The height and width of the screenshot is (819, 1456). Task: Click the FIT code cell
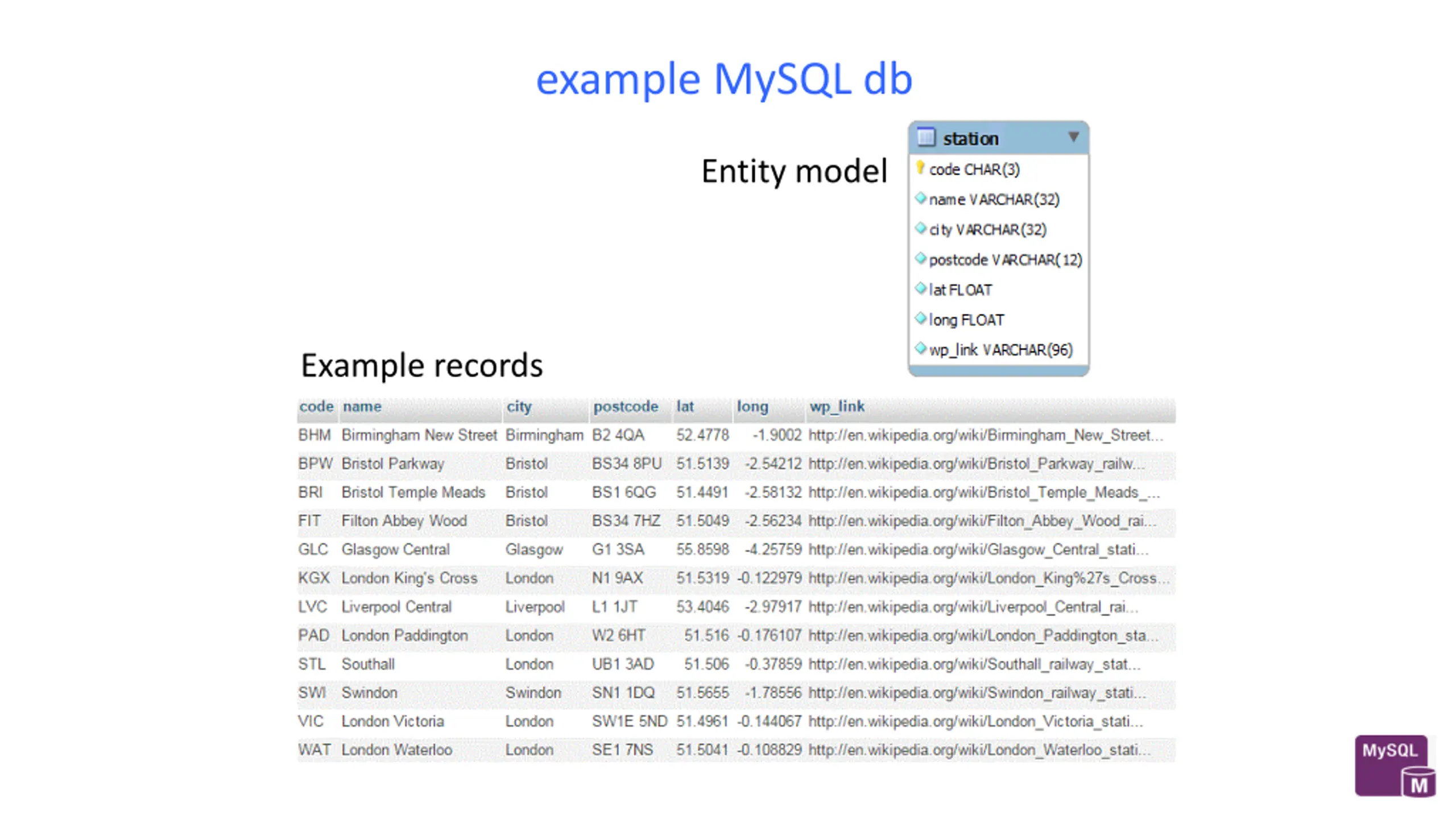tap(309, 521)
